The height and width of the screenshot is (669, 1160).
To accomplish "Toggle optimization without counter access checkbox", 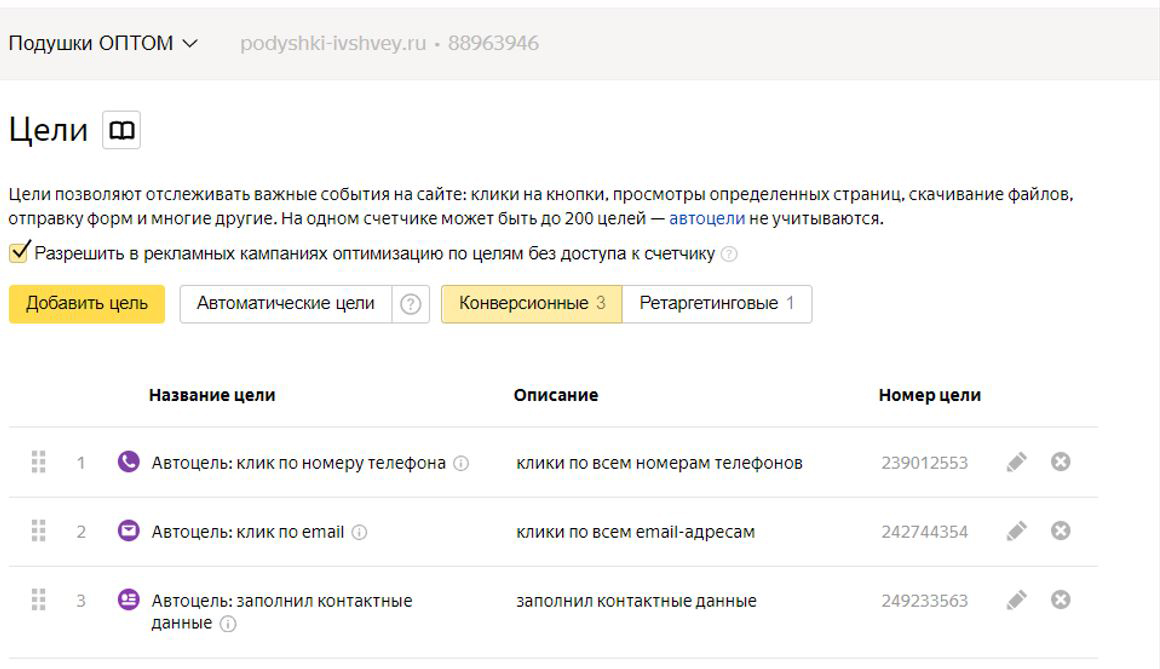I will pyautogui.click(x=20, y=252).
